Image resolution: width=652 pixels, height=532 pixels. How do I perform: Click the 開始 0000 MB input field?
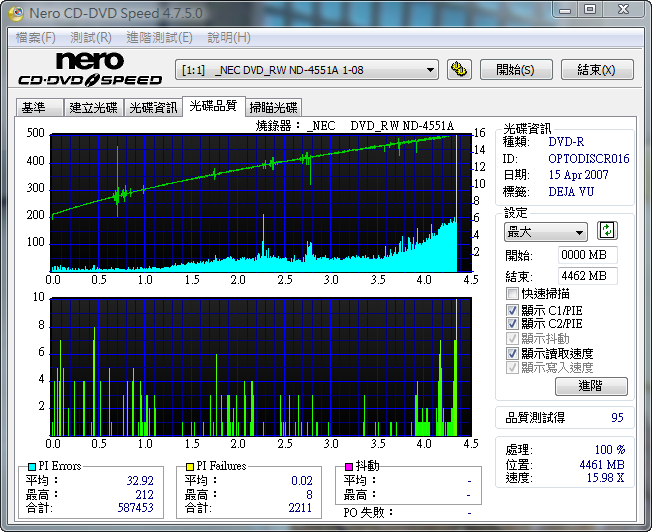tap(588, 255)
